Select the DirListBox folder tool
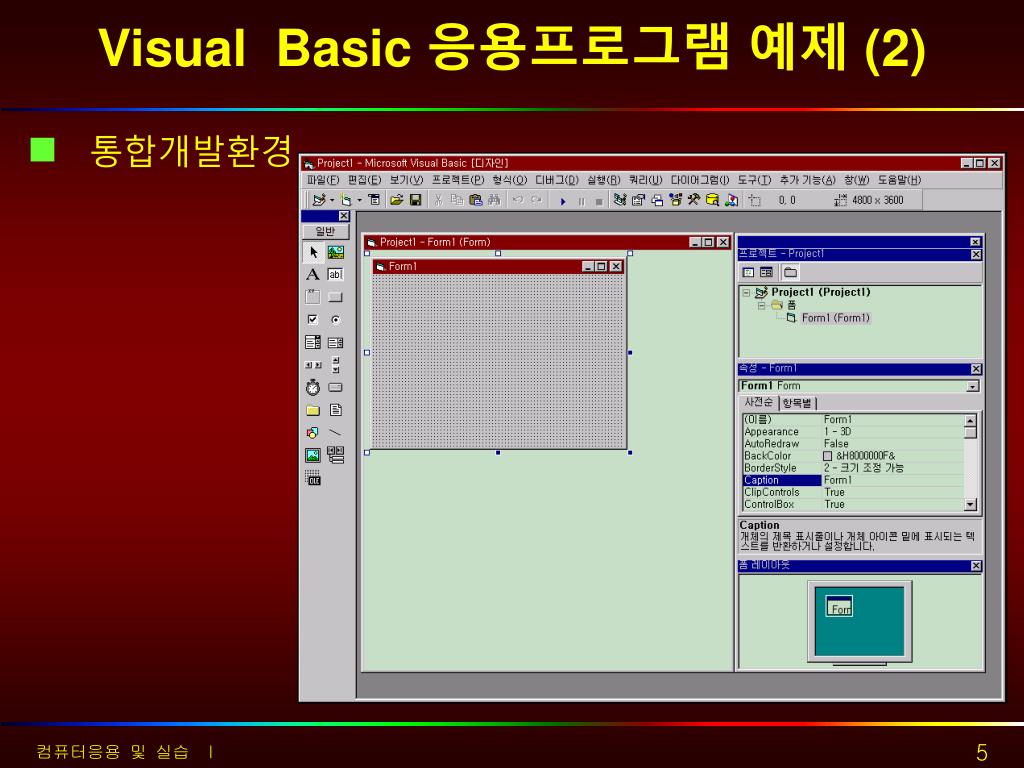Viewport: 1024px width, 768px height. tap(313, 410)
